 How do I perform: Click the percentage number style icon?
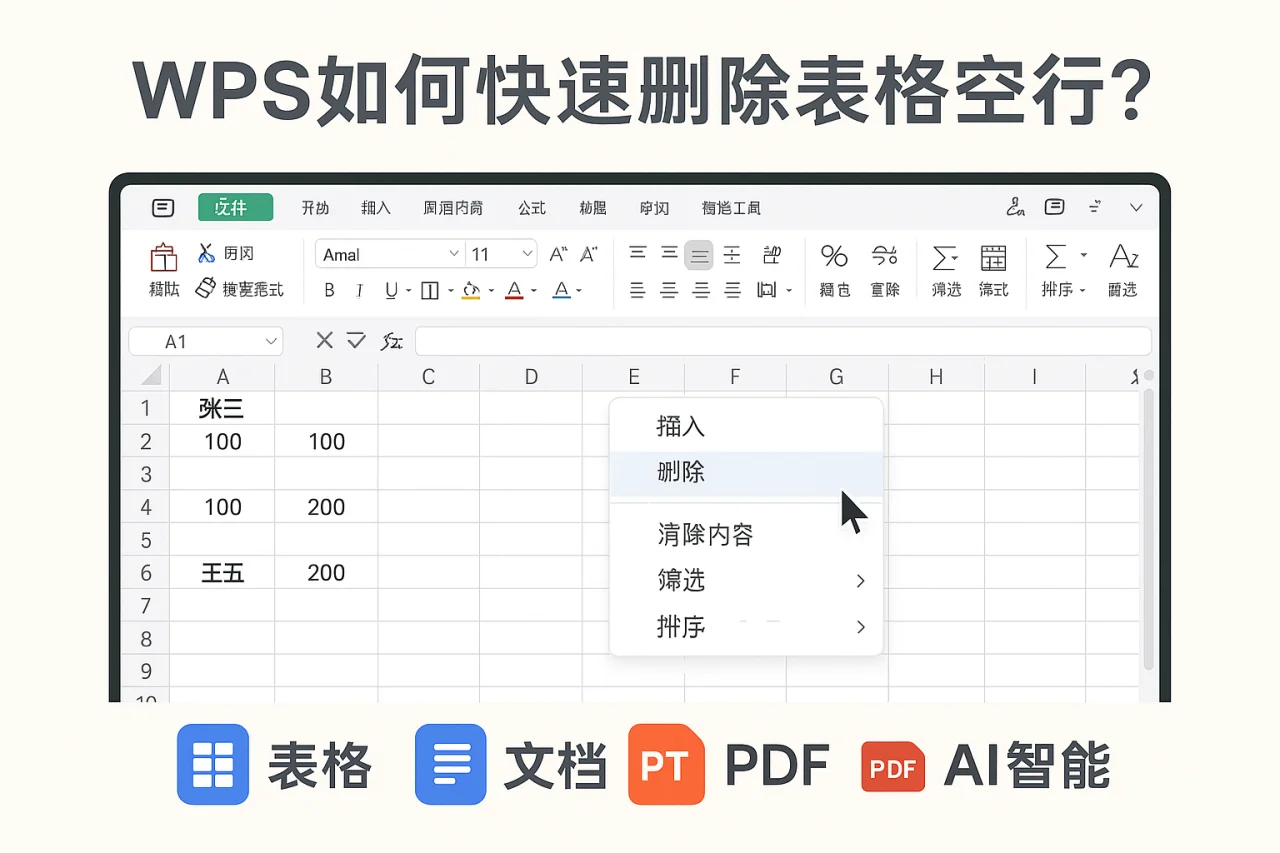tap(834, 256)
